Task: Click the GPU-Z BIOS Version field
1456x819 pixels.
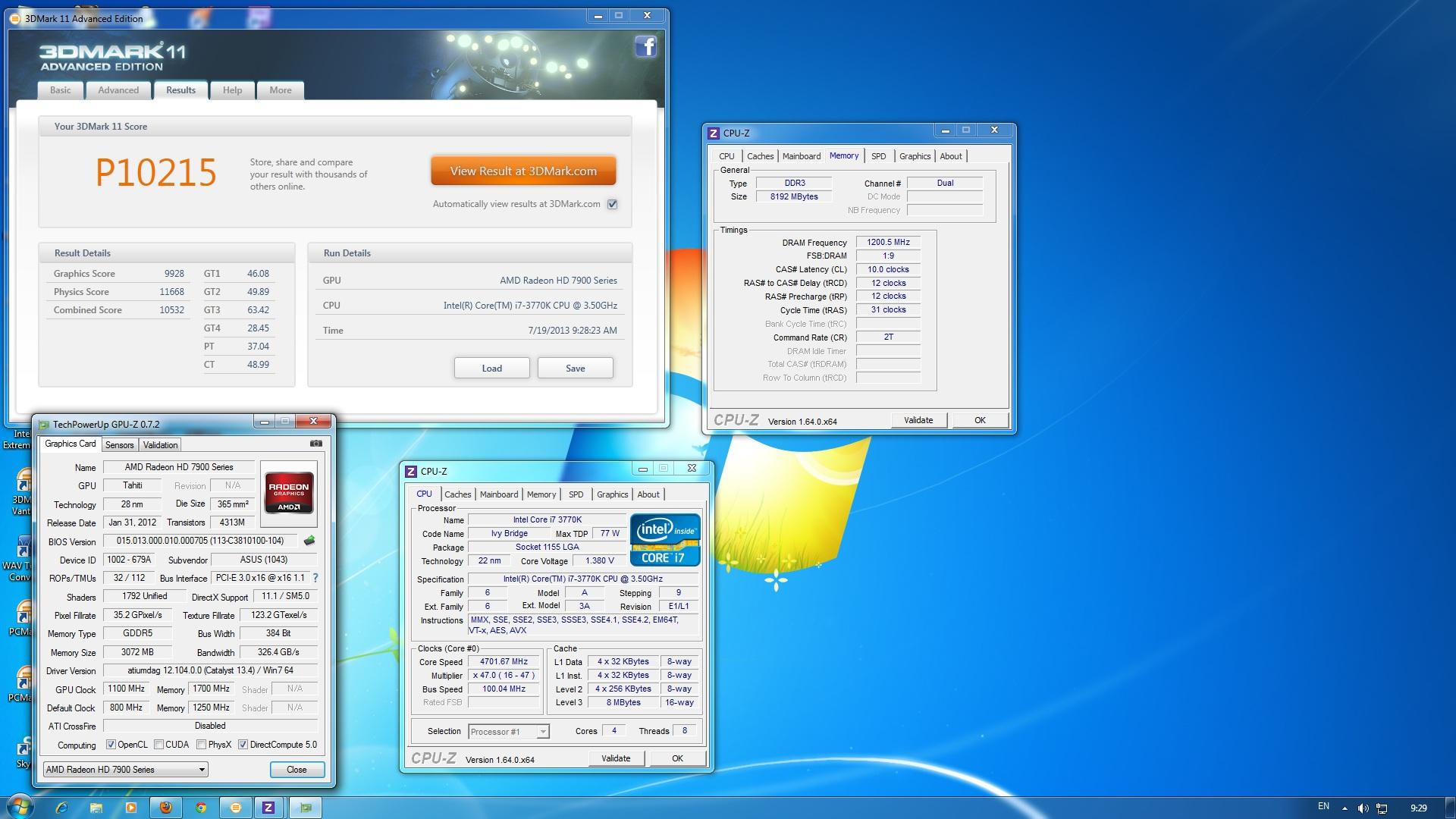Action: click(200, 541)
